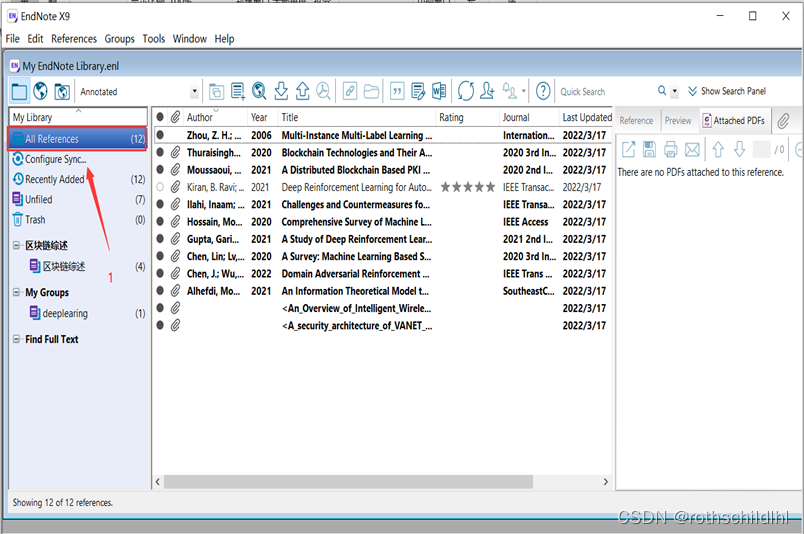Select Configure Sync in the library sidebar

55,159
